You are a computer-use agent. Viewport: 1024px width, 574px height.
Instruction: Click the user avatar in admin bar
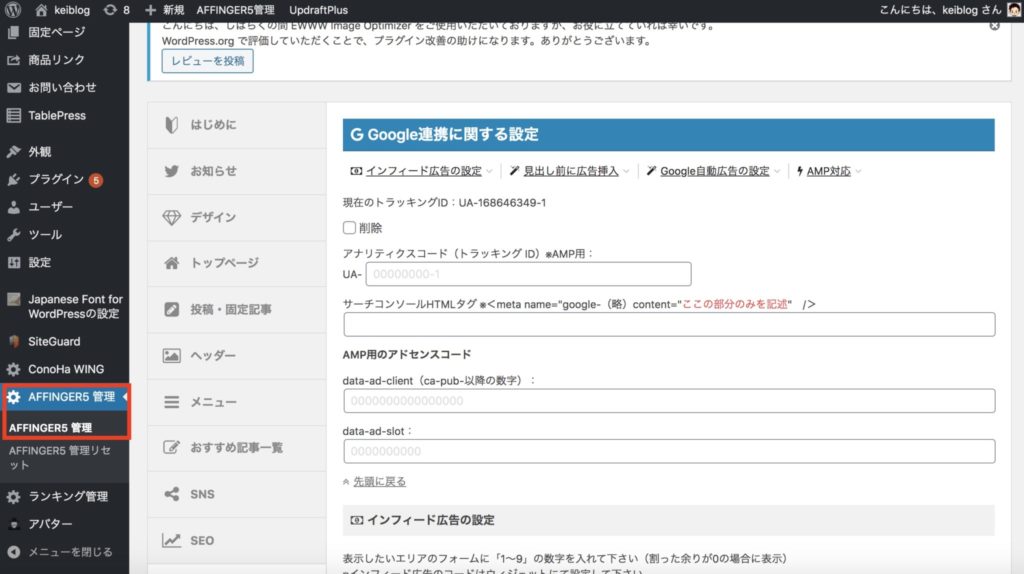pyautogui.click(x=1014, y=10)
